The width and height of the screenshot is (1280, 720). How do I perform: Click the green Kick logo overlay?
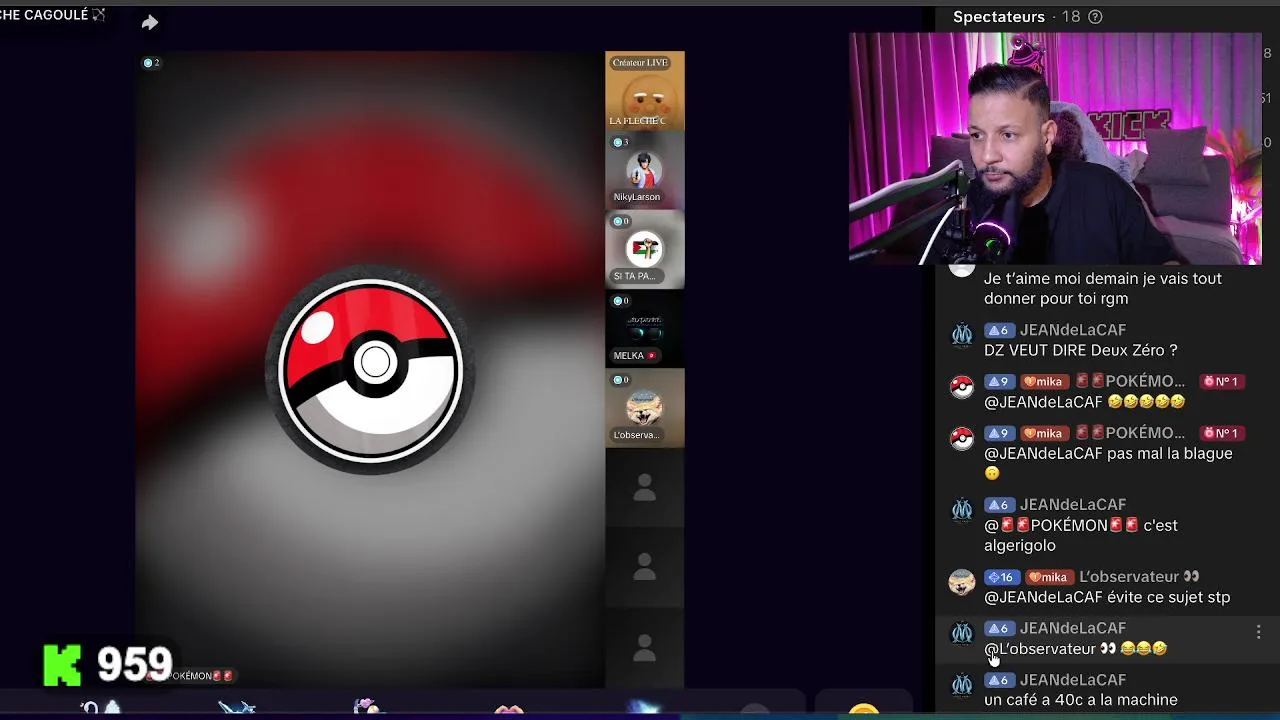pyautogui.click(x=62, y=665)
